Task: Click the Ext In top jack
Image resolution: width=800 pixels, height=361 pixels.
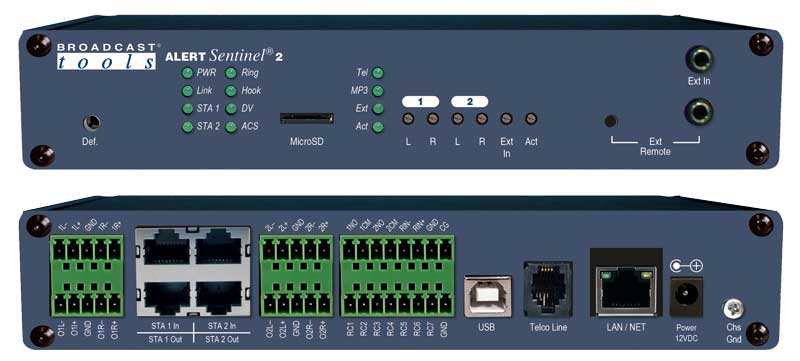Action: point(698,59)
